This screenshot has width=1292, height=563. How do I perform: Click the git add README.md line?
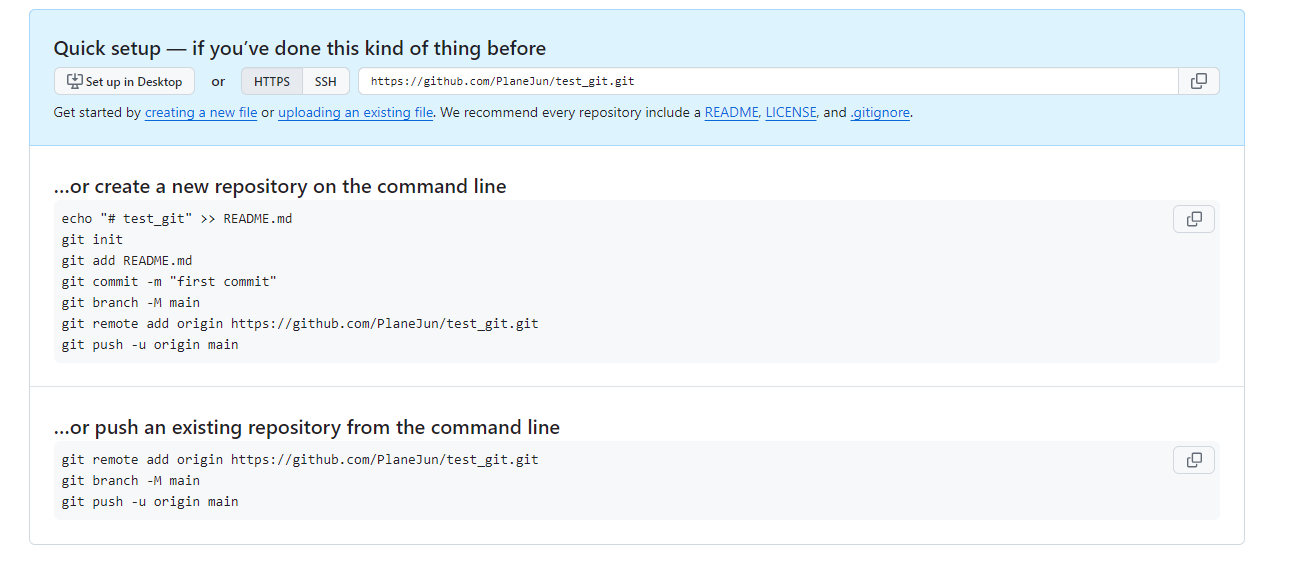coord(126,260)
